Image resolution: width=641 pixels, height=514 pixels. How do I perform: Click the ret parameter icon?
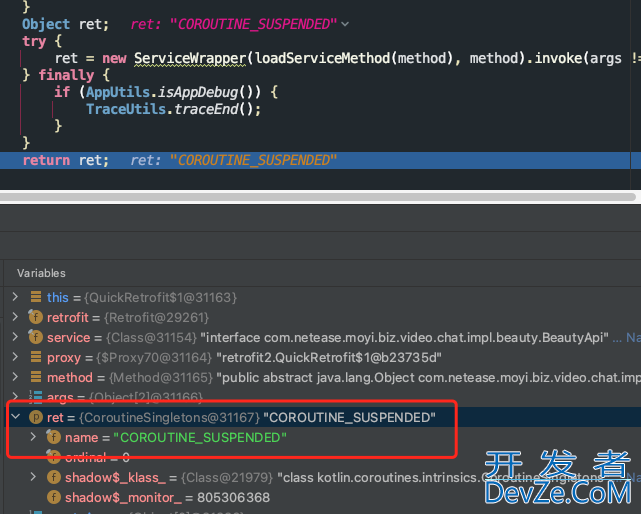click(36, 417)
